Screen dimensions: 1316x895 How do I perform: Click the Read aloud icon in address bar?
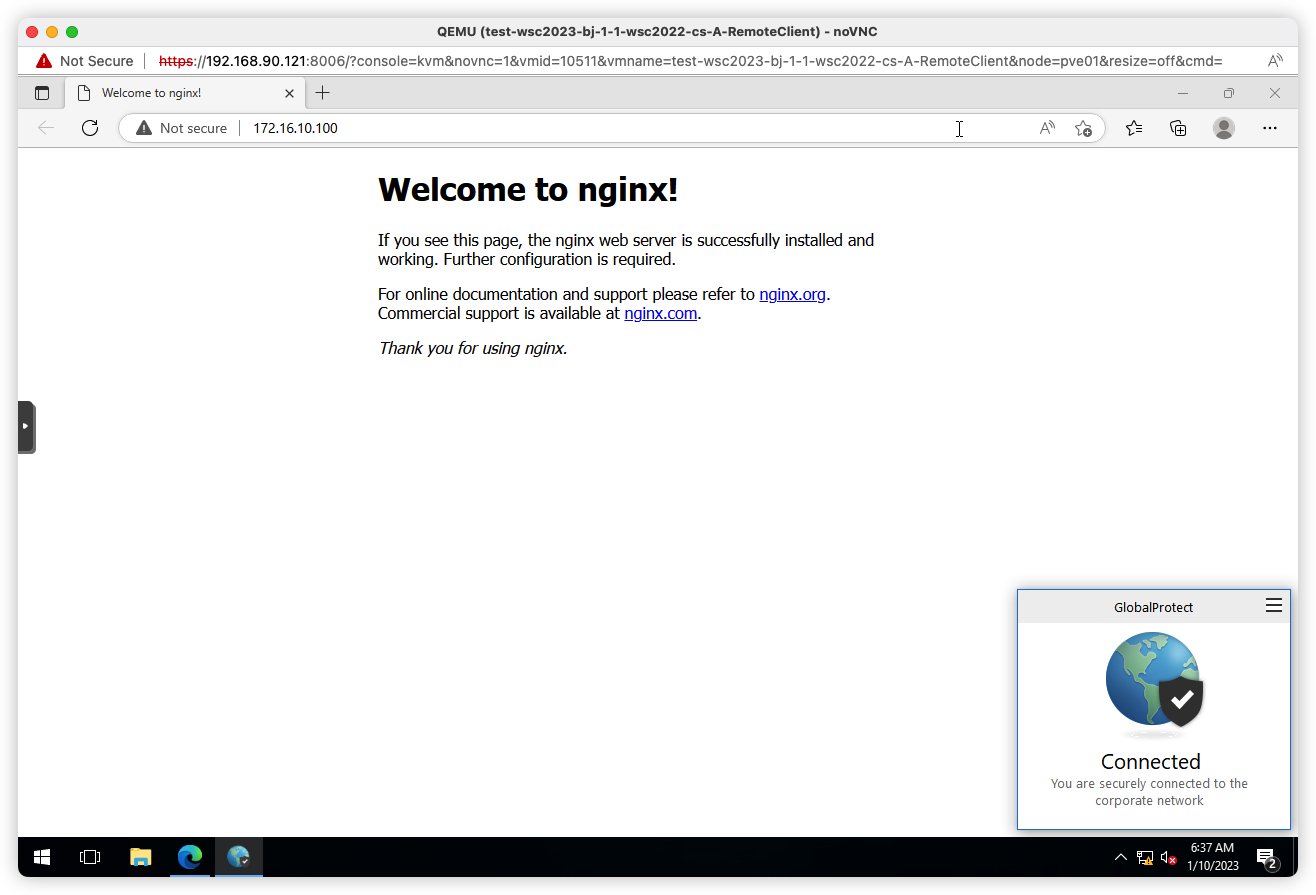[x=1047, y=128]
